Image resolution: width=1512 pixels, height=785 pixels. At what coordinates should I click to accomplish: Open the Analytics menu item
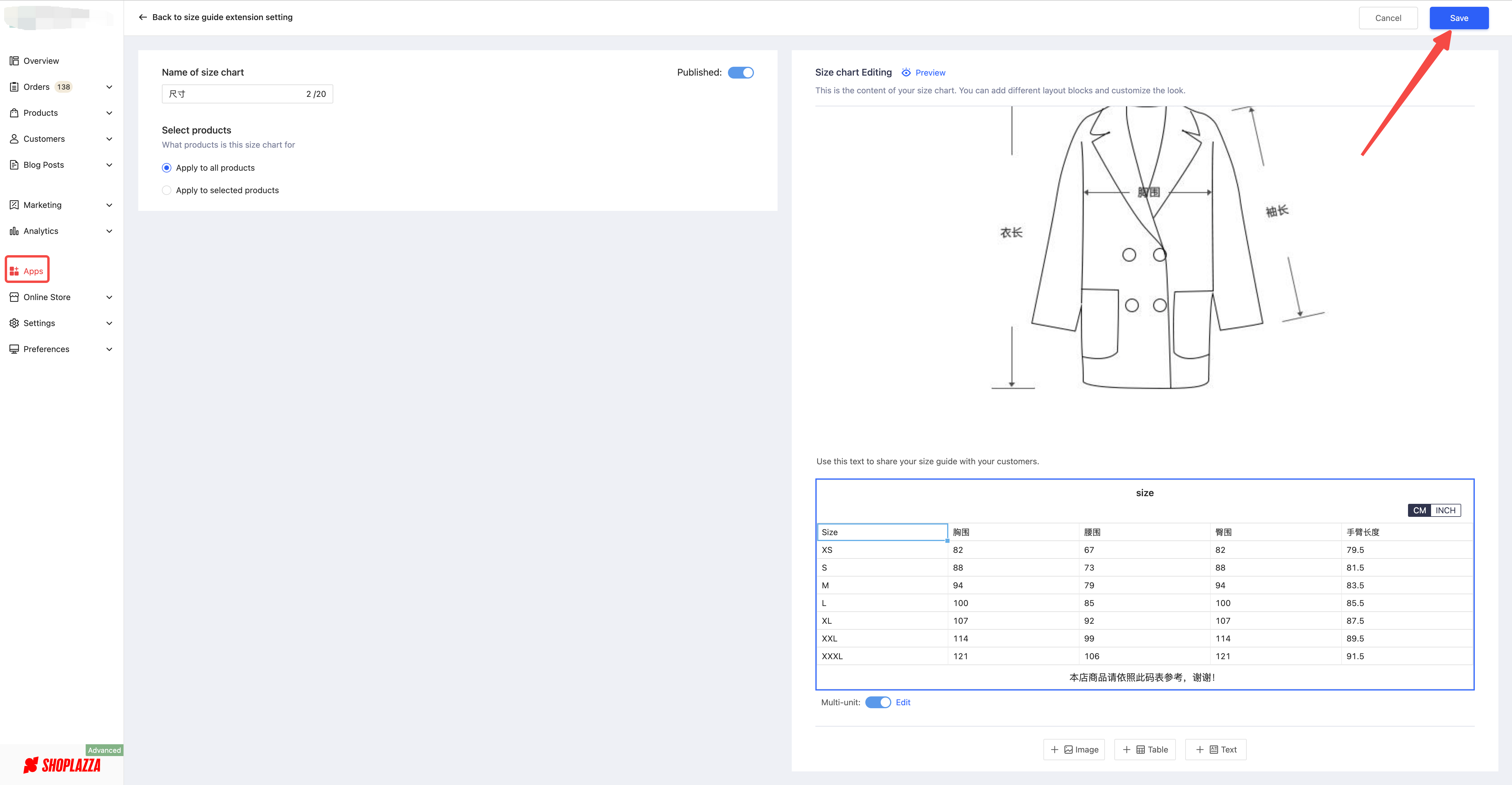[x=41, y=231]
